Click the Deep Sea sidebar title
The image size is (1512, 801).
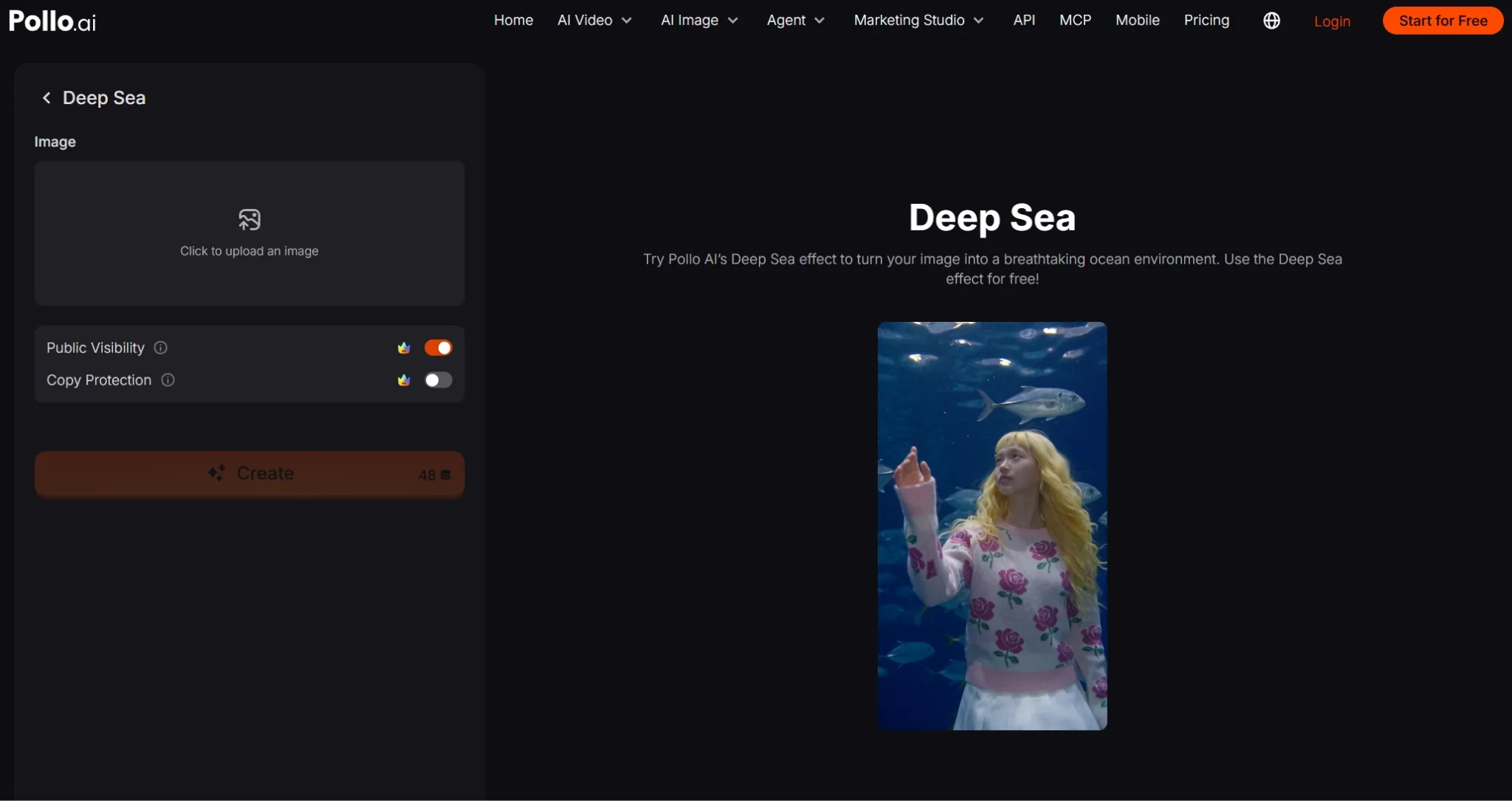coord(104,98)
